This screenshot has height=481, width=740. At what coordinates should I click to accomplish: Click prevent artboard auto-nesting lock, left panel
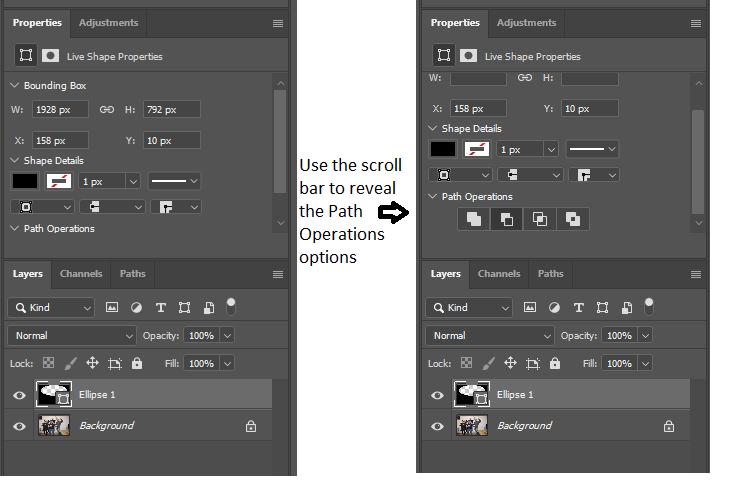pyautogui.click(x=115, y=363)
